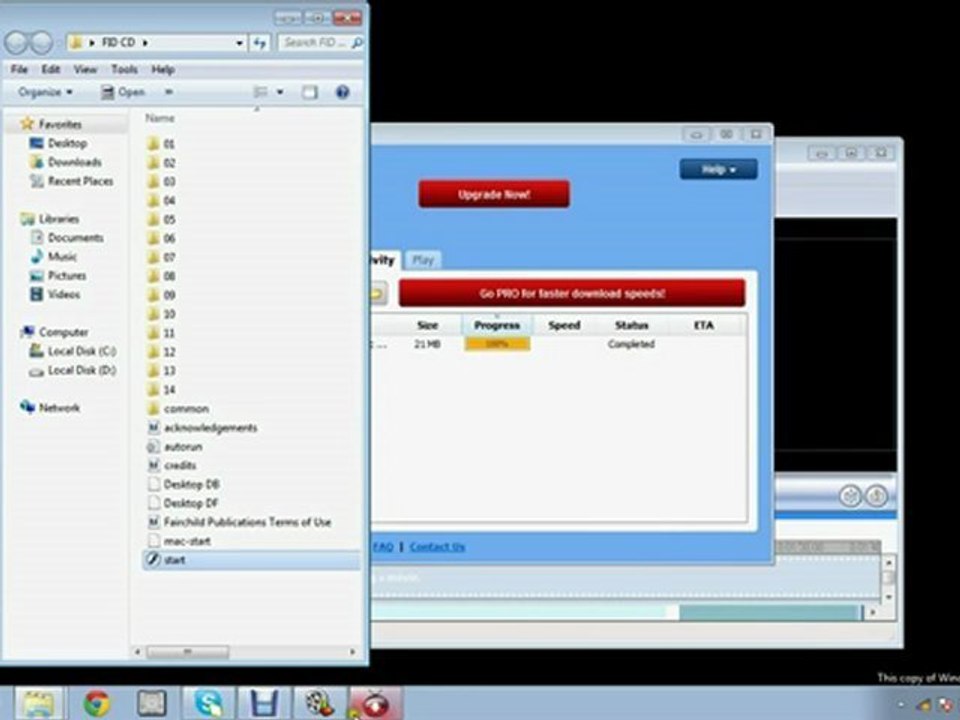Open the File Explorer taskbar icon
This screenshot has height=720, width=960.
(x=38, y=703)
